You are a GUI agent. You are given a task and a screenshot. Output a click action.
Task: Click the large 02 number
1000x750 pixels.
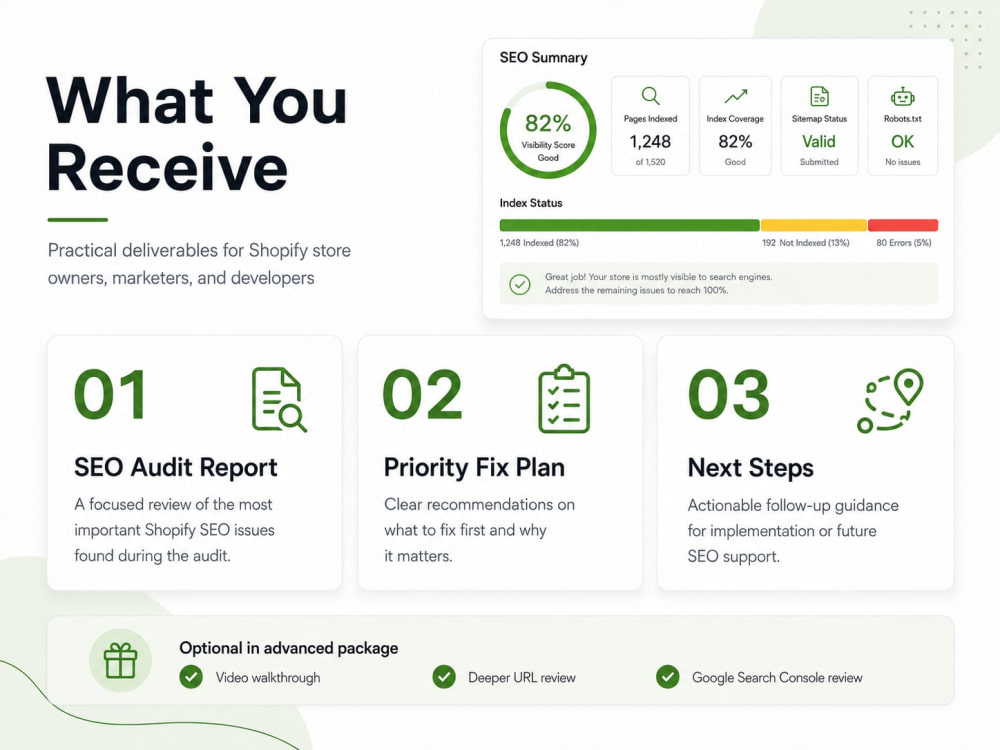click(x=422, y=395)
